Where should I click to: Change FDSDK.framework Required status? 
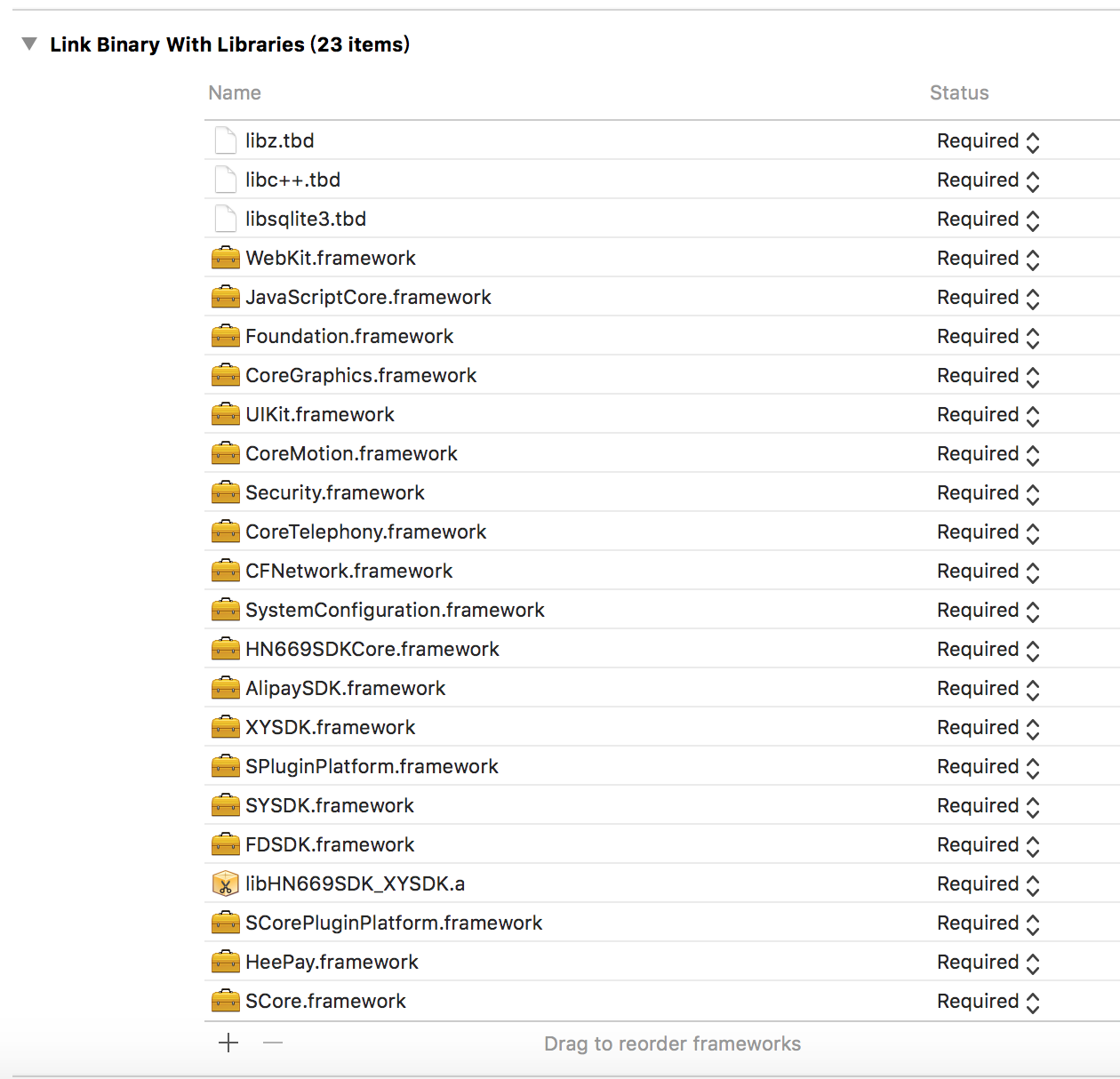[x=988, y=845]
